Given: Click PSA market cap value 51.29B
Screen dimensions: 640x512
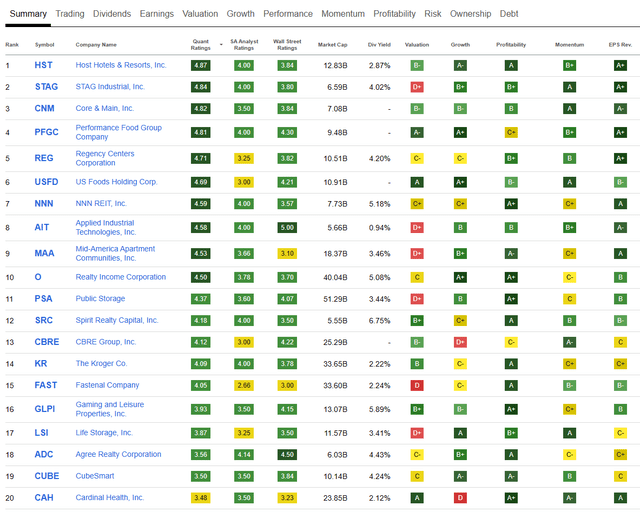Looking at the screenshot, I should point(335,299).
